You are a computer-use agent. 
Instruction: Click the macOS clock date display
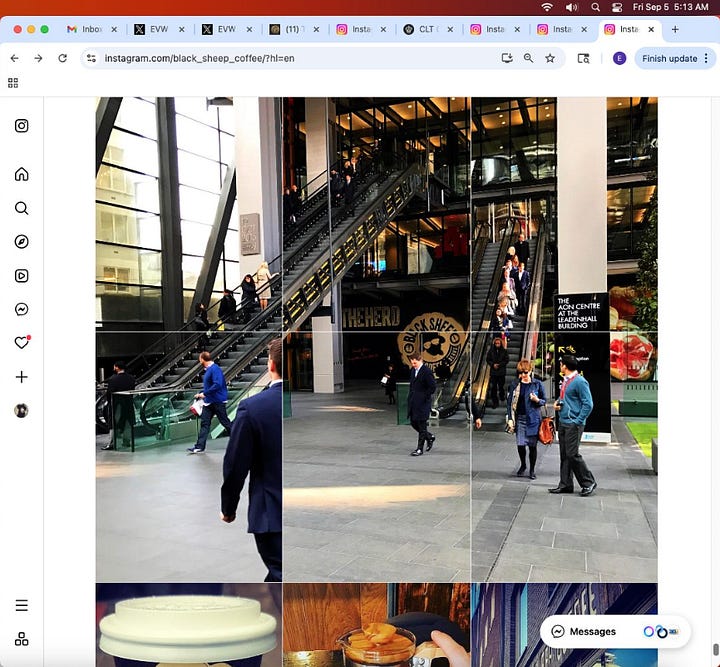(x=670, y=7)
